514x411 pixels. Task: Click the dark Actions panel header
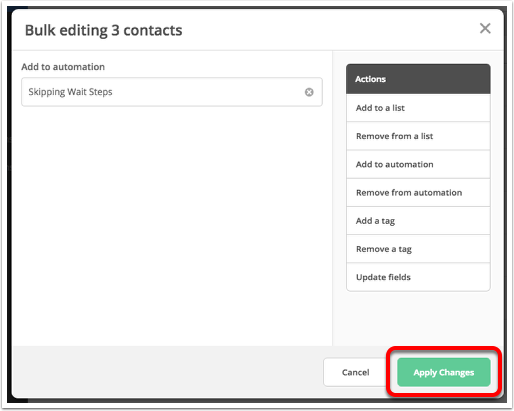click(418, 79)
